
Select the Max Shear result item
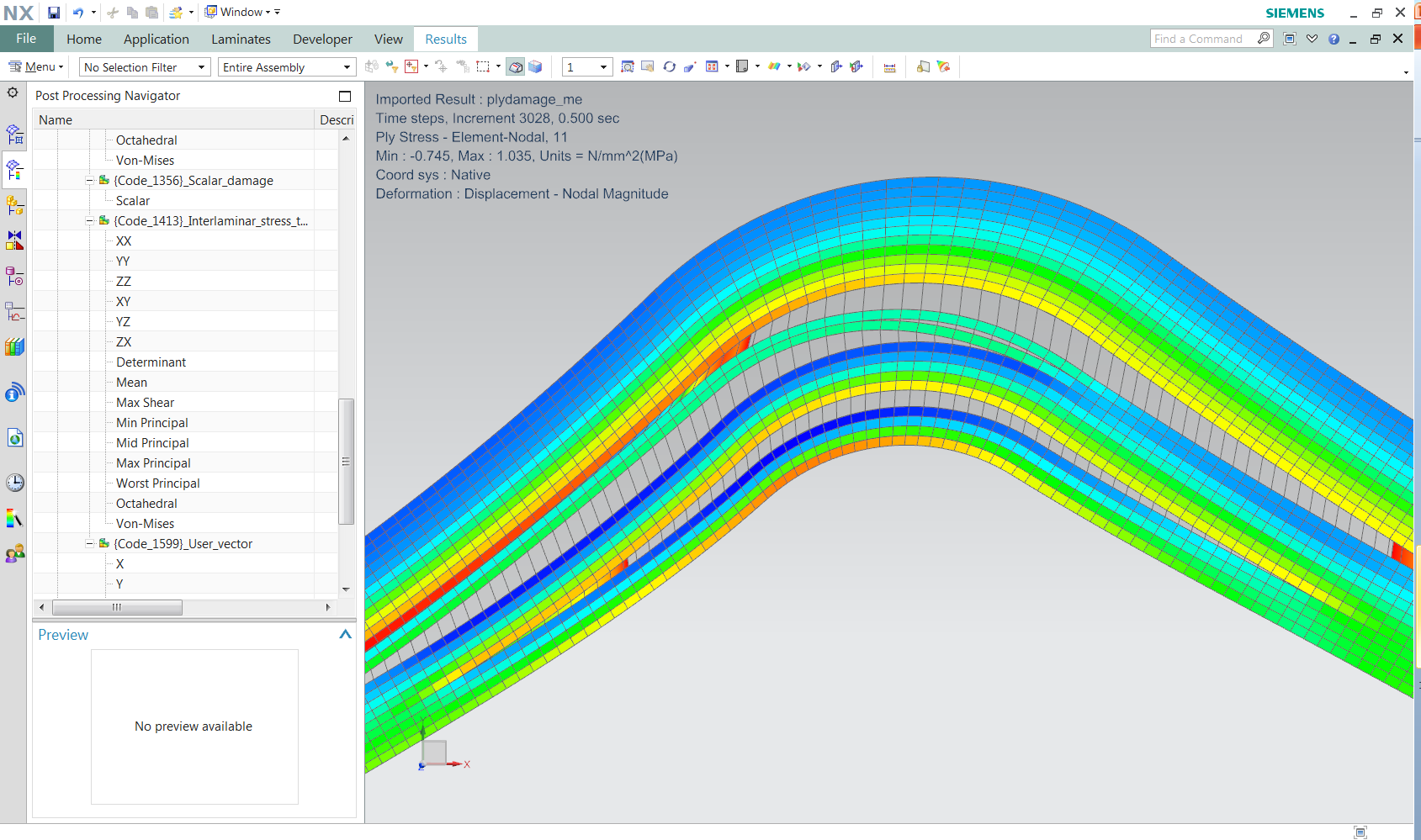click(145, 403)
